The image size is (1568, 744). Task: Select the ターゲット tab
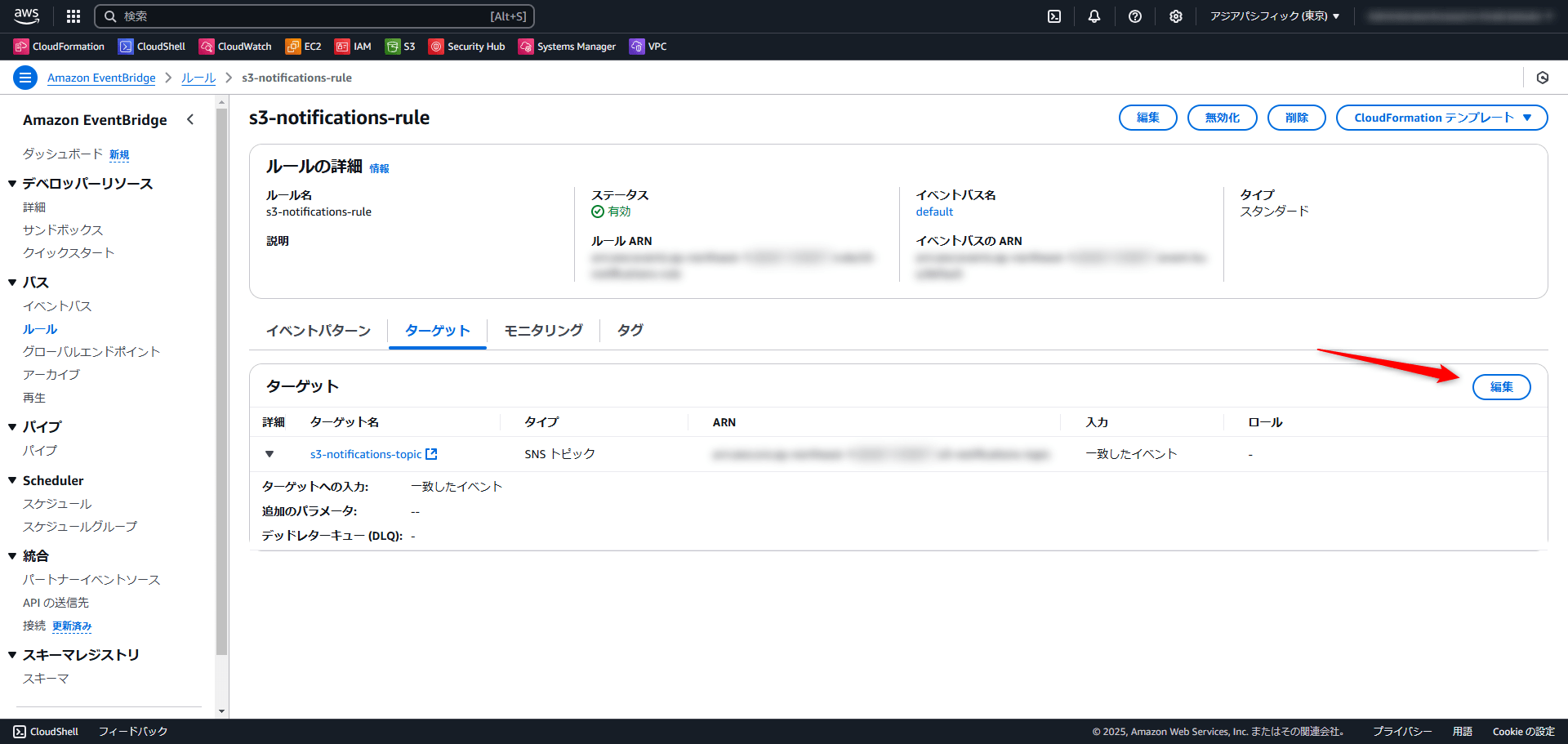438,331
